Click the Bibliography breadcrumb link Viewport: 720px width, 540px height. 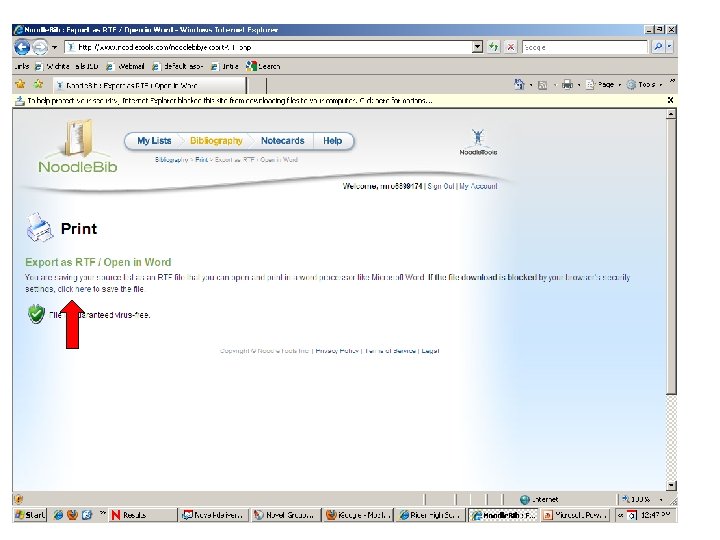(171, 160)
